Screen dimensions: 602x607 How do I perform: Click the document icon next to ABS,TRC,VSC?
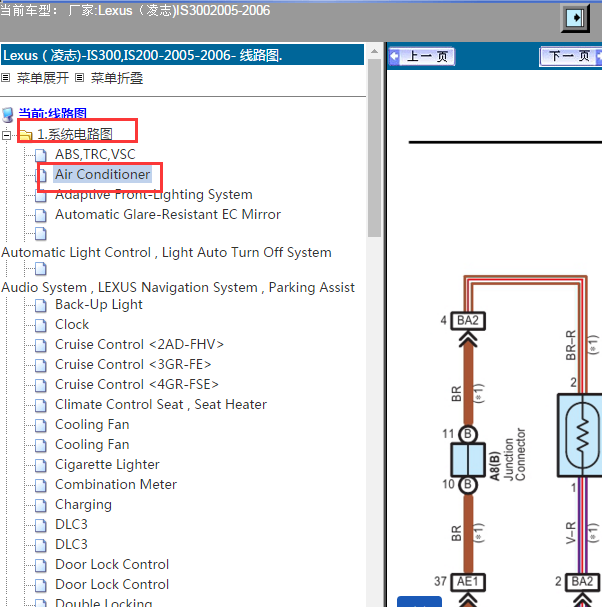coord(41,155)
